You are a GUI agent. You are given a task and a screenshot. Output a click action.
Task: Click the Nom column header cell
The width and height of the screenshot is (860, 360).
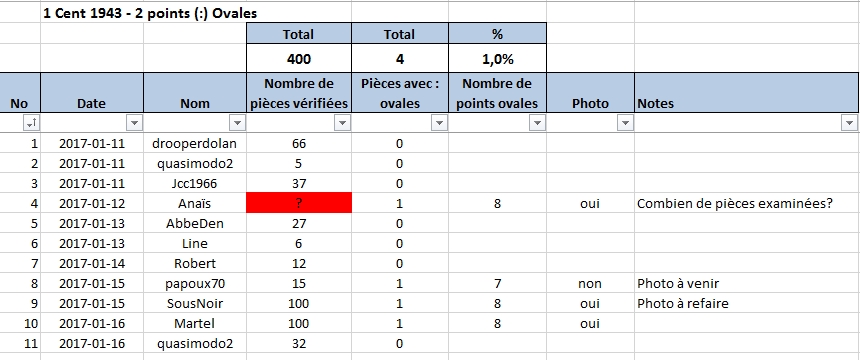[x=195, y=93]
